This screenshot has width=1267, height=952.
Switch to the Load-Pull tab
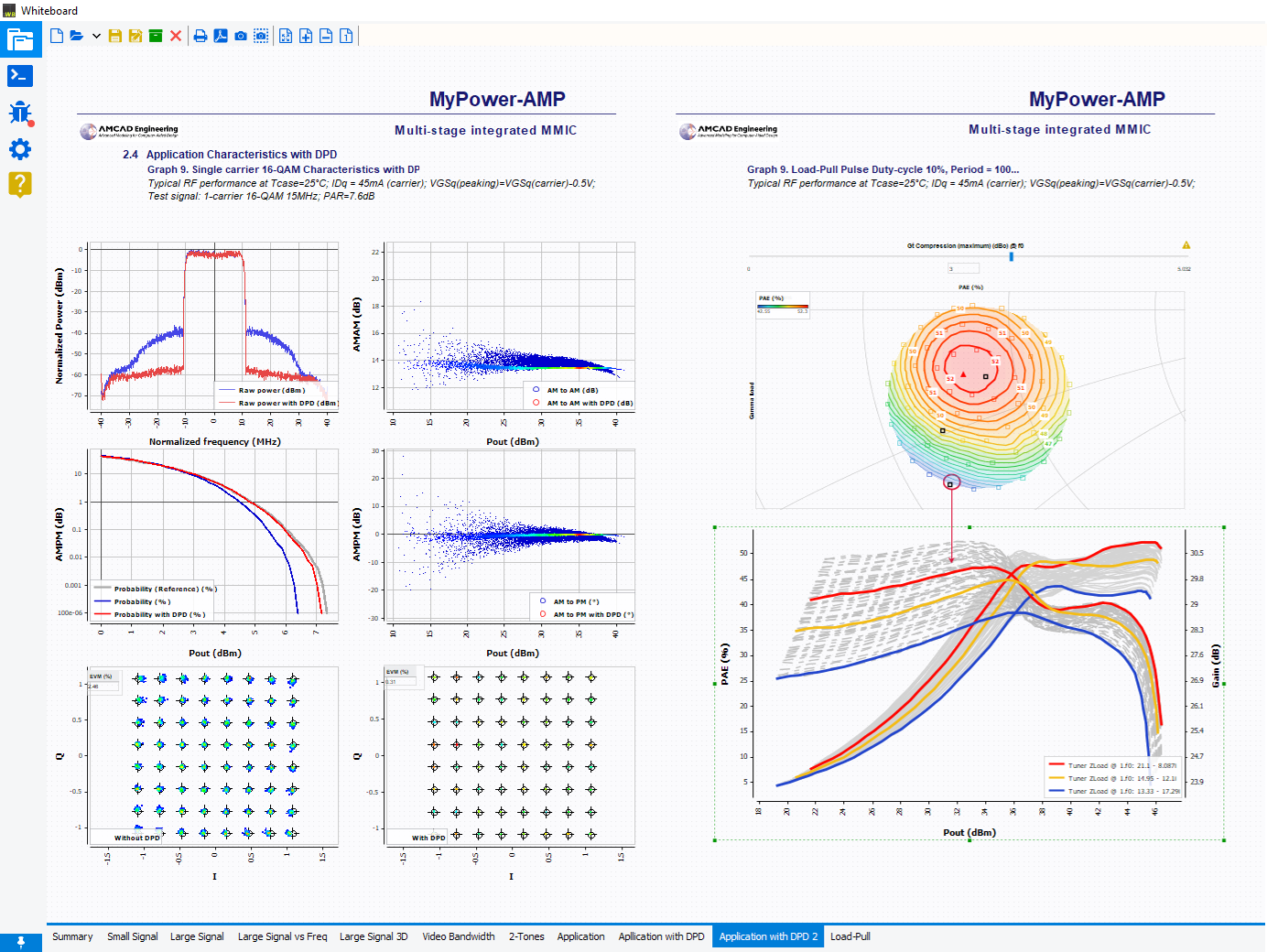click(850, 936)
